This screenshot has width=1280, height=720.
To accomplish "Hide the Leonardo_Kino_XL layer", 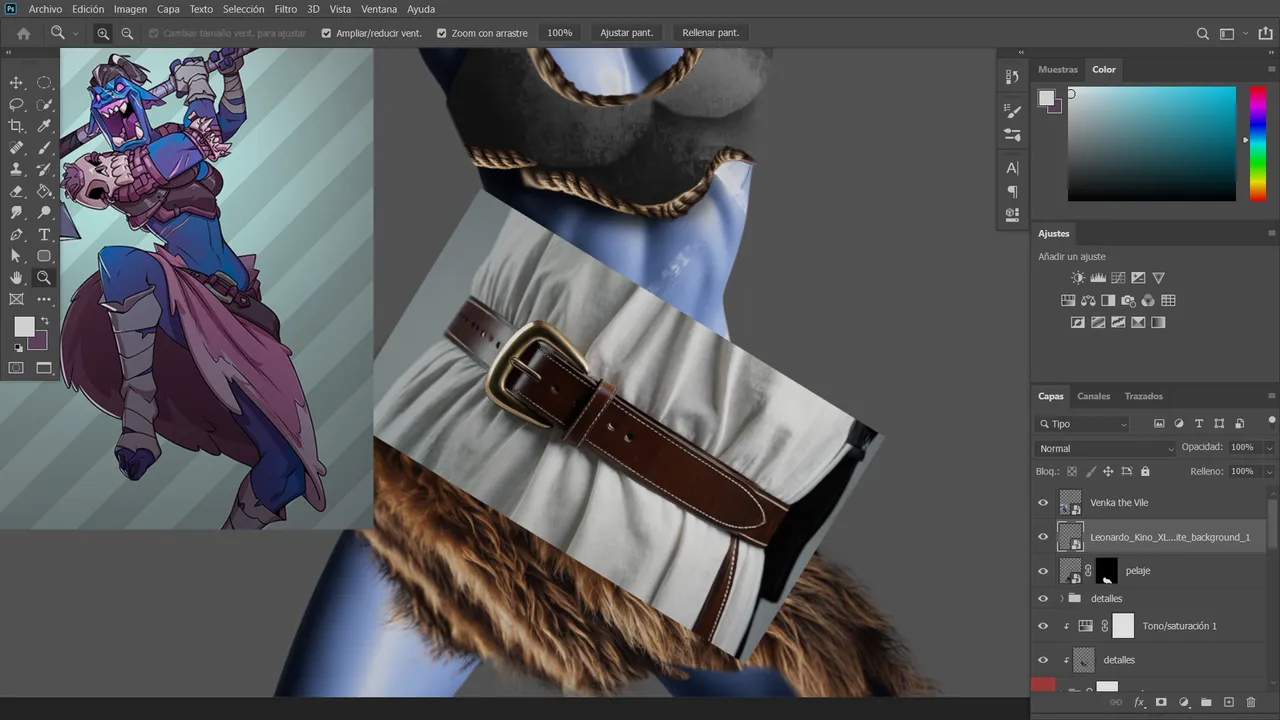I will click(x=1043, y=537).
